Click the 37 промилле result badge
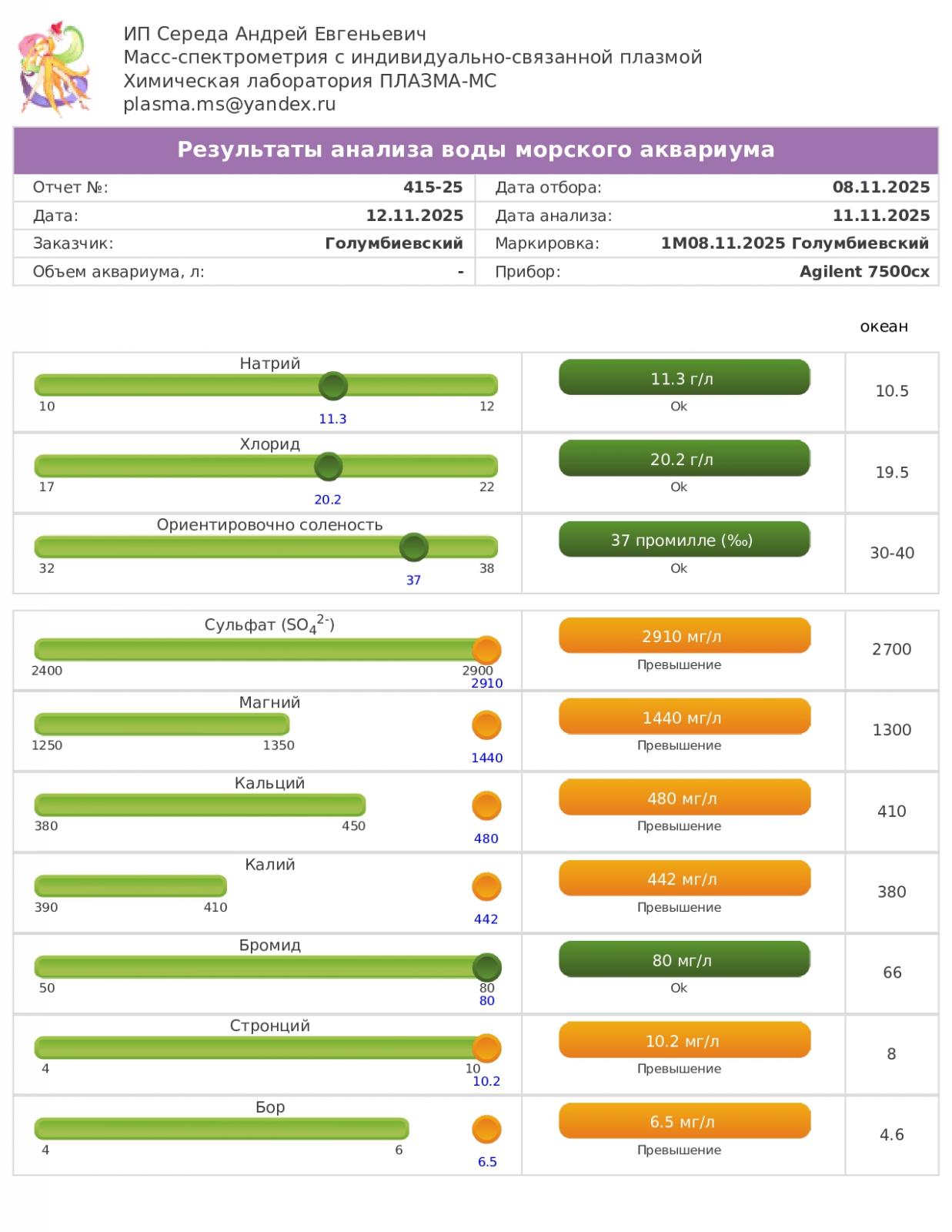The height and width of the screenshot is (1232, 952). 684,540
